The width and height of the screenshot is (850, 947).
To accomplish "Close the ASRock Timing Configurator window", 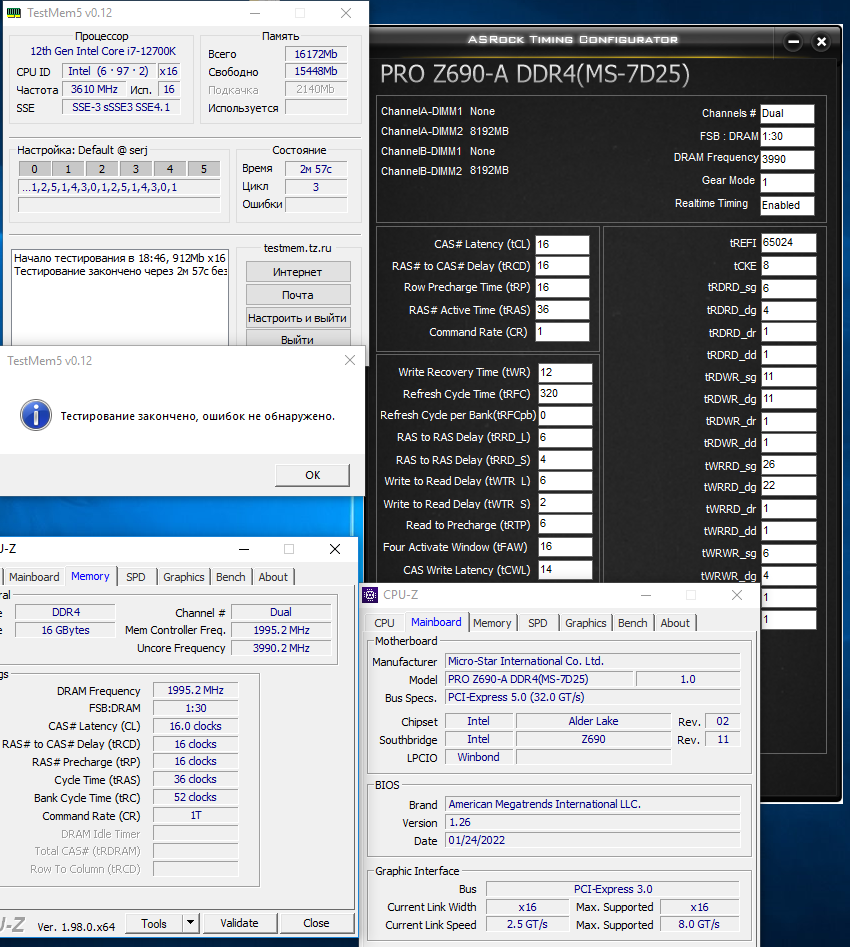I will click(821, 42).
